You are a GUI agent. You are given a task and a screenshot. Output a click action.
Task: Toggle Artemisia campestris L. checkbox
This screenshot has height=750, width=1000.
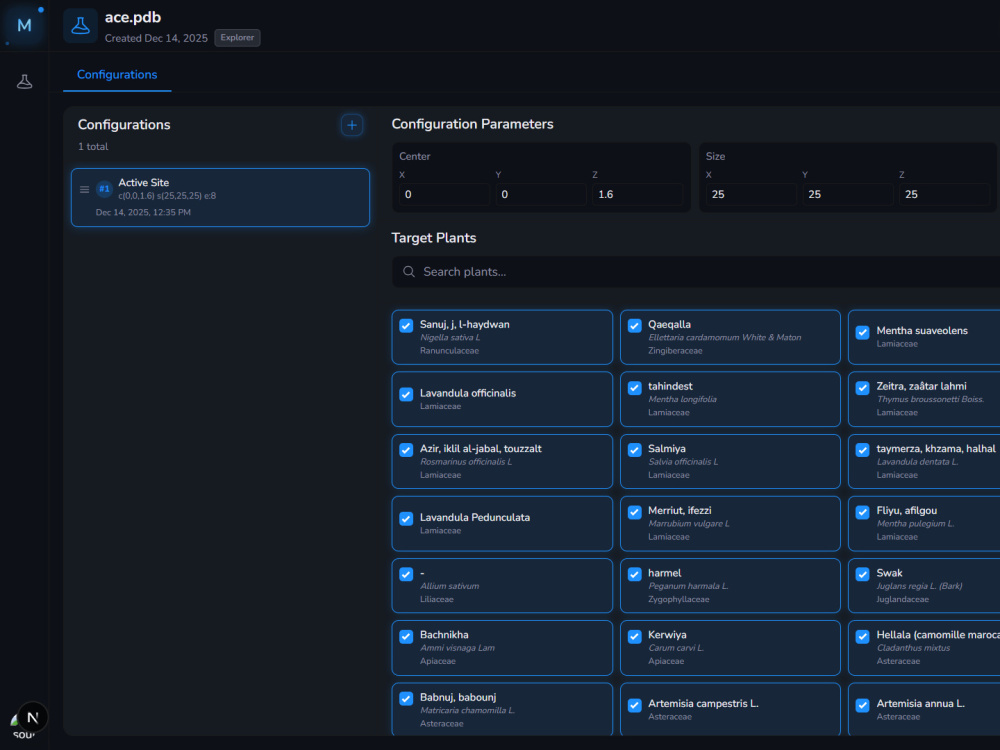click(x=635, y=705)
